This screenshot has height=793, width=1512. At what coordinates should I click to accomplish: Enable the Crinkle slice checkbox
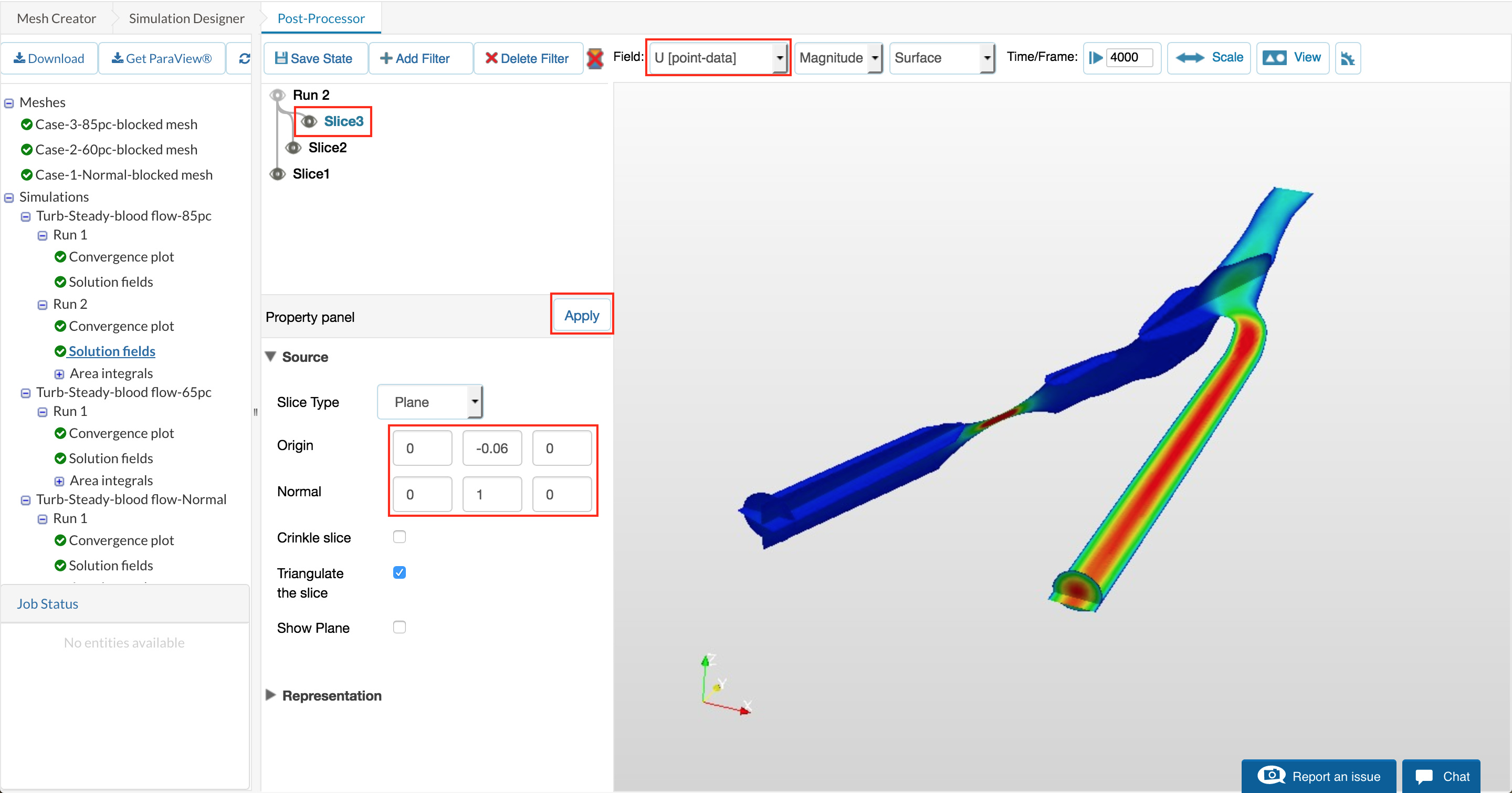[400, 537]
